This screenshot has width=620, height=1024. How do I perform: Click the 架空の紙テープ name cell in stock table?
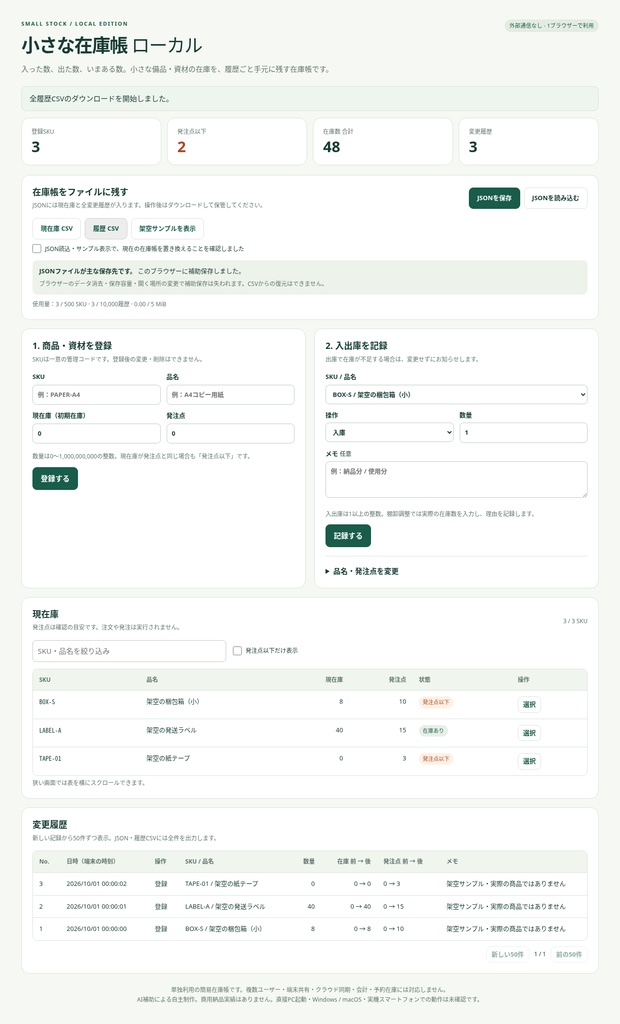(x=168, y=758)
